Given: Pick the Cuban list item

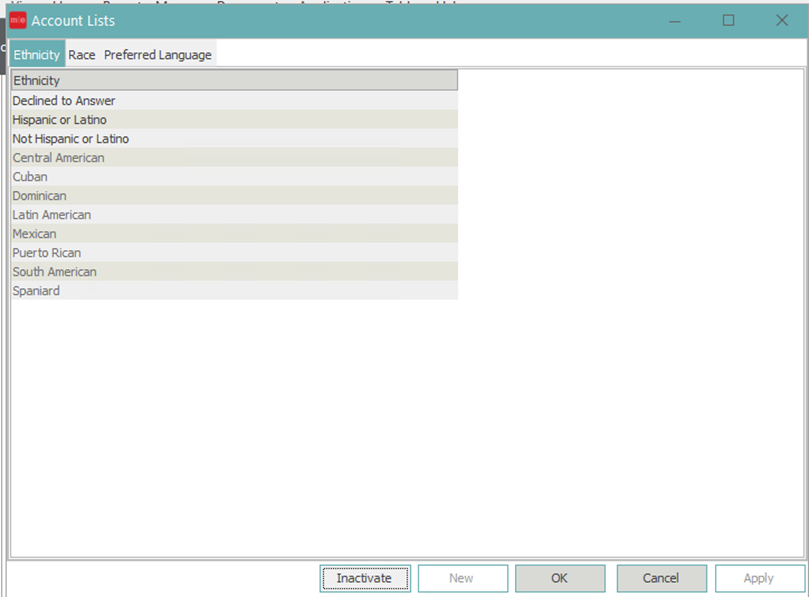Looking at the screenshot, I should point(31,177).
